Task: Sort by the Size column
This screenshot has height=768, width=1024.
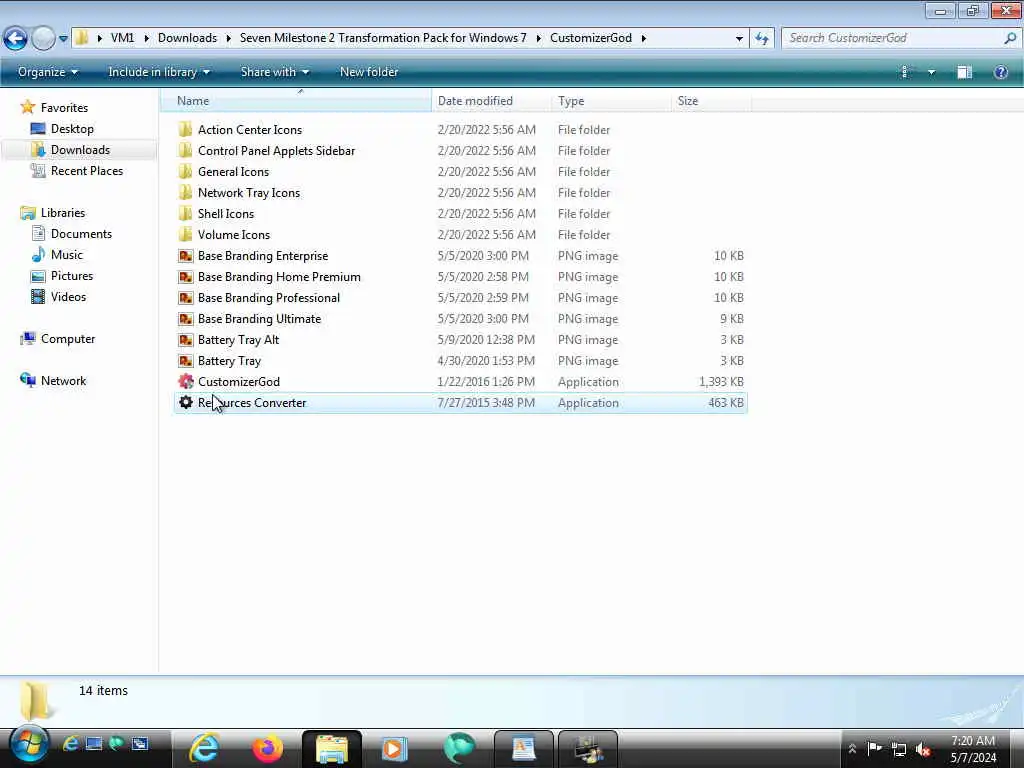Action: 711,101
